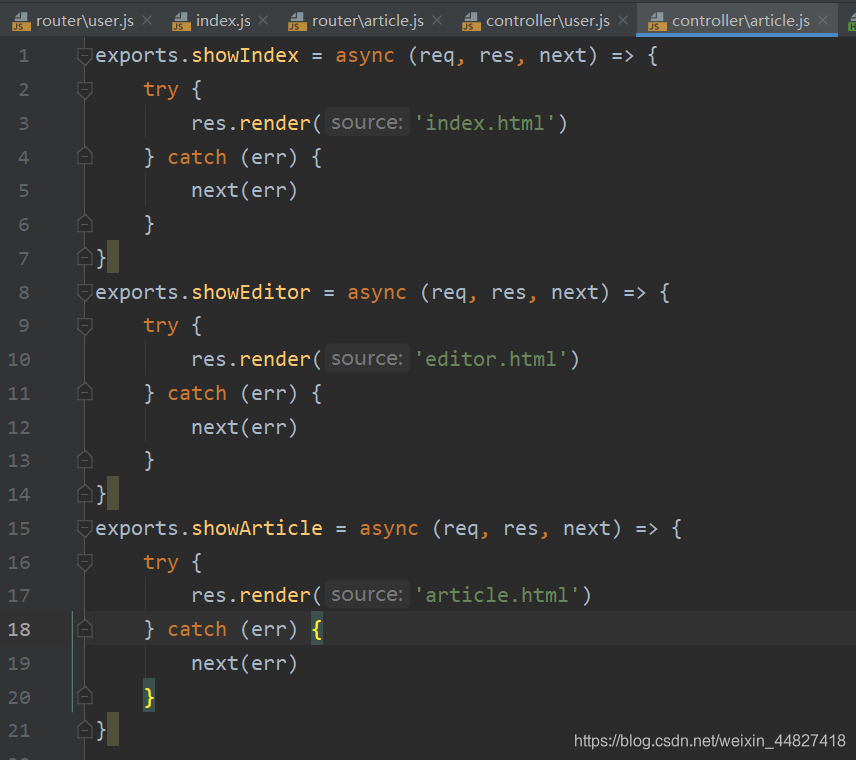The height and width of the screenshot is (760, 856).
Task: Close the controller\user.js tab
Action: coord(623,21)
